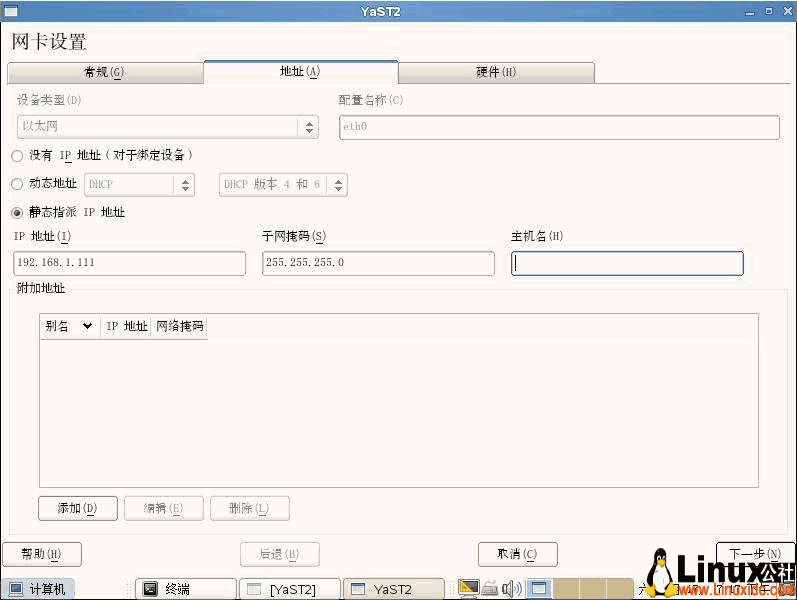Click the volume speaker tray icon
The image size is (797, 600).
(x=511, y=589)
